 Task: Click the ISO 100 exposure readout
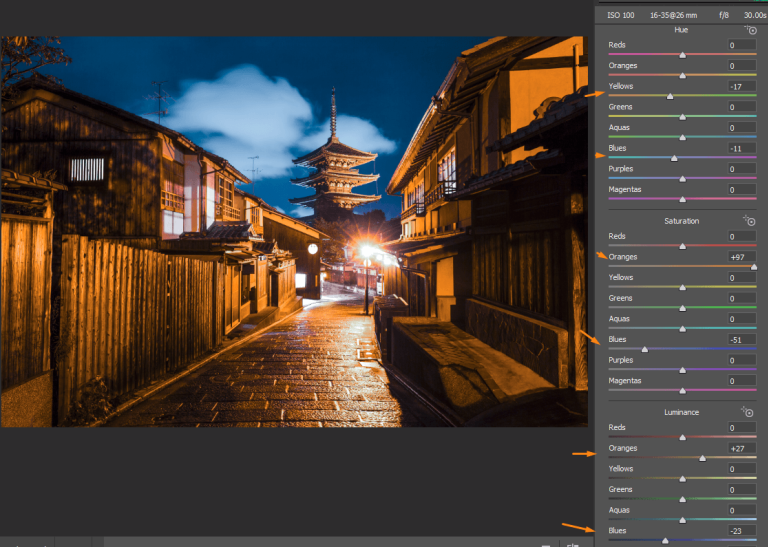(621, 15)
